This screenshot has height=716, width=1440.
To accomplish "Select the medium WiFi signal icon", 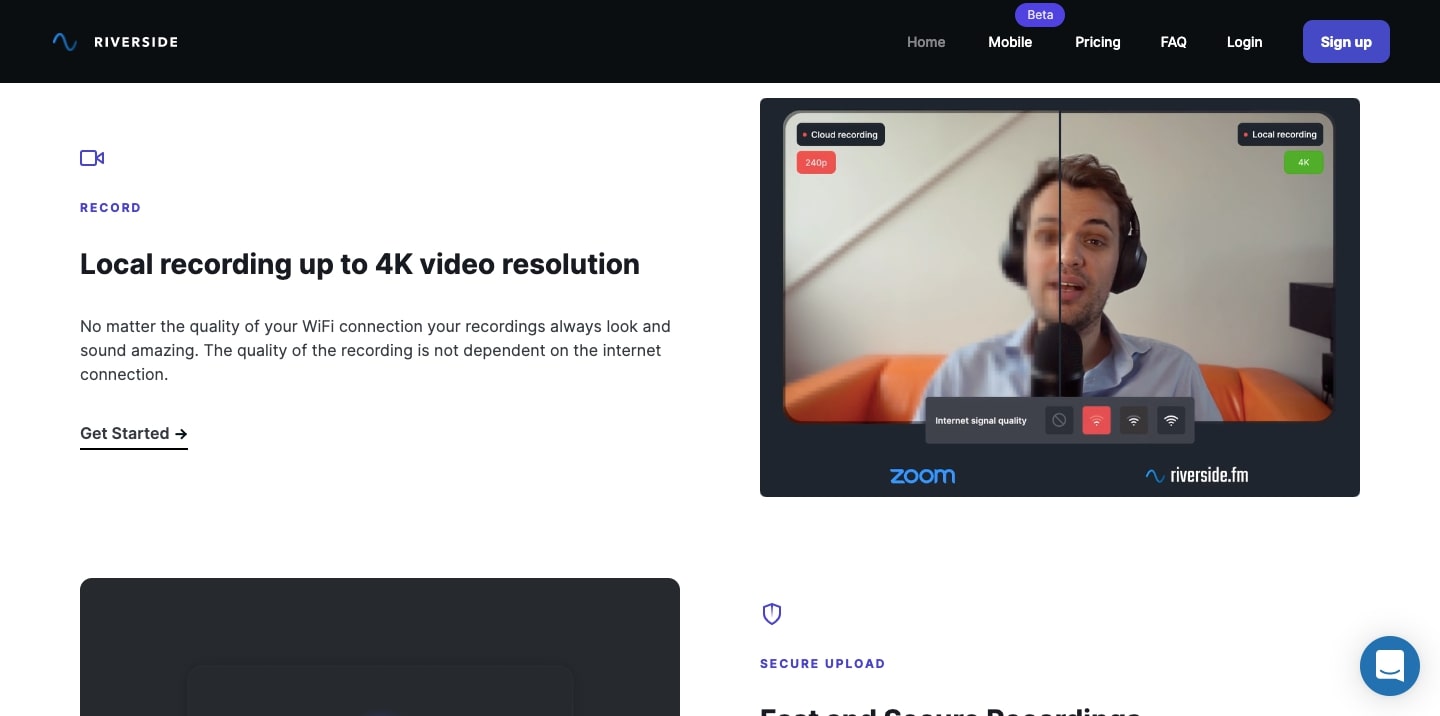I will pos(1133,420).
